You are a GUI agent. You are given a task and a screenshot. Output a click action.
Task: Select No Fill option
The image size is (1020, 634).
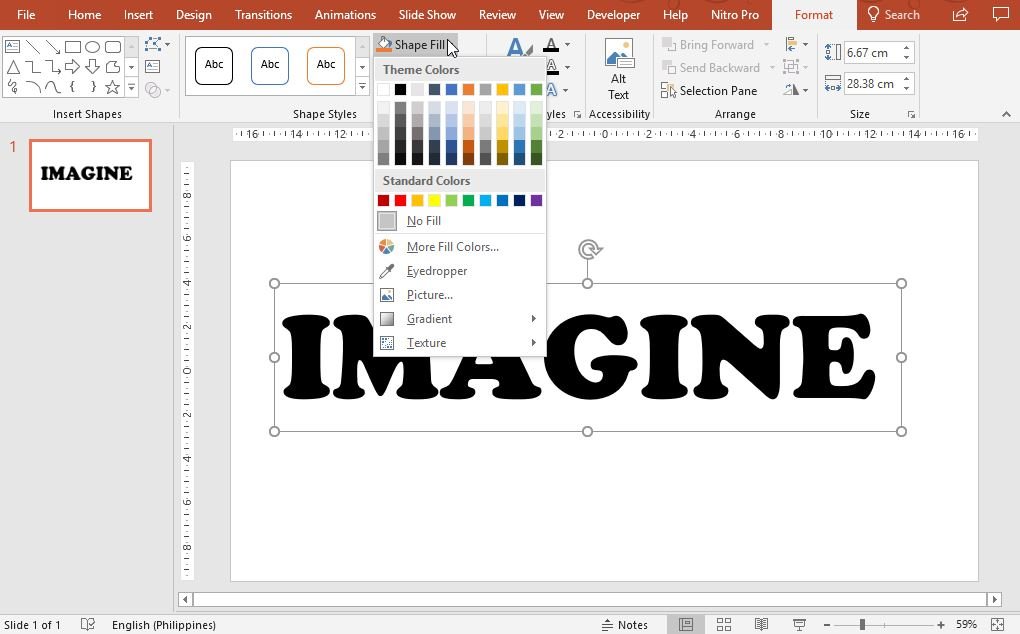coord(423,221)
